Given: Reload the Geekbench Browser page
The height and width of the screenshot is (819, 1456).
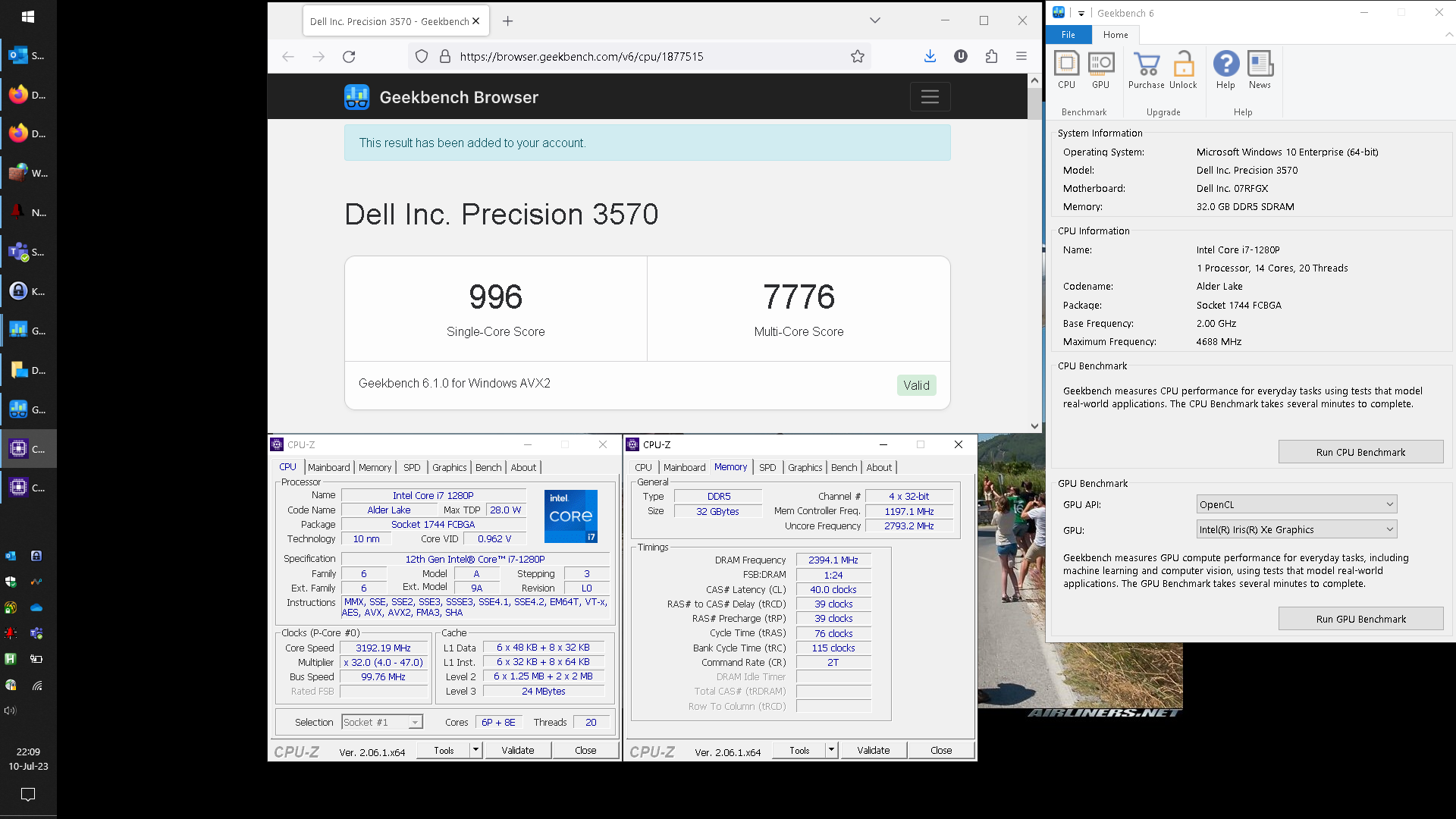Looking at the screenshot, I should 349,56.
